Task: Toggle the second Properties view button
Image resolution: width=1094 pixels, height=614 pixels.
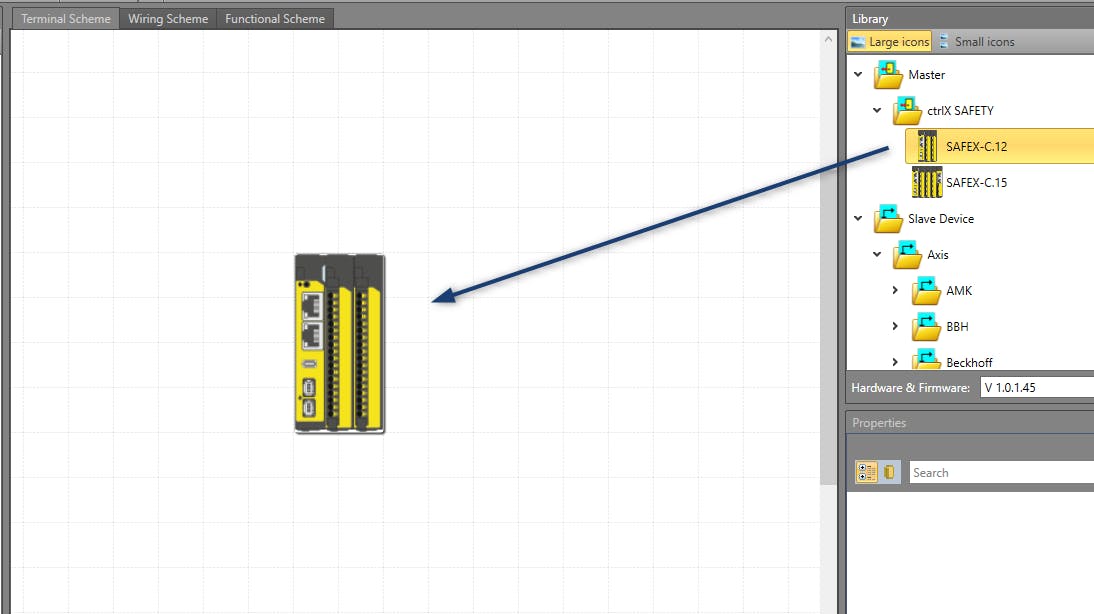Action: click(x=890, y=472)
